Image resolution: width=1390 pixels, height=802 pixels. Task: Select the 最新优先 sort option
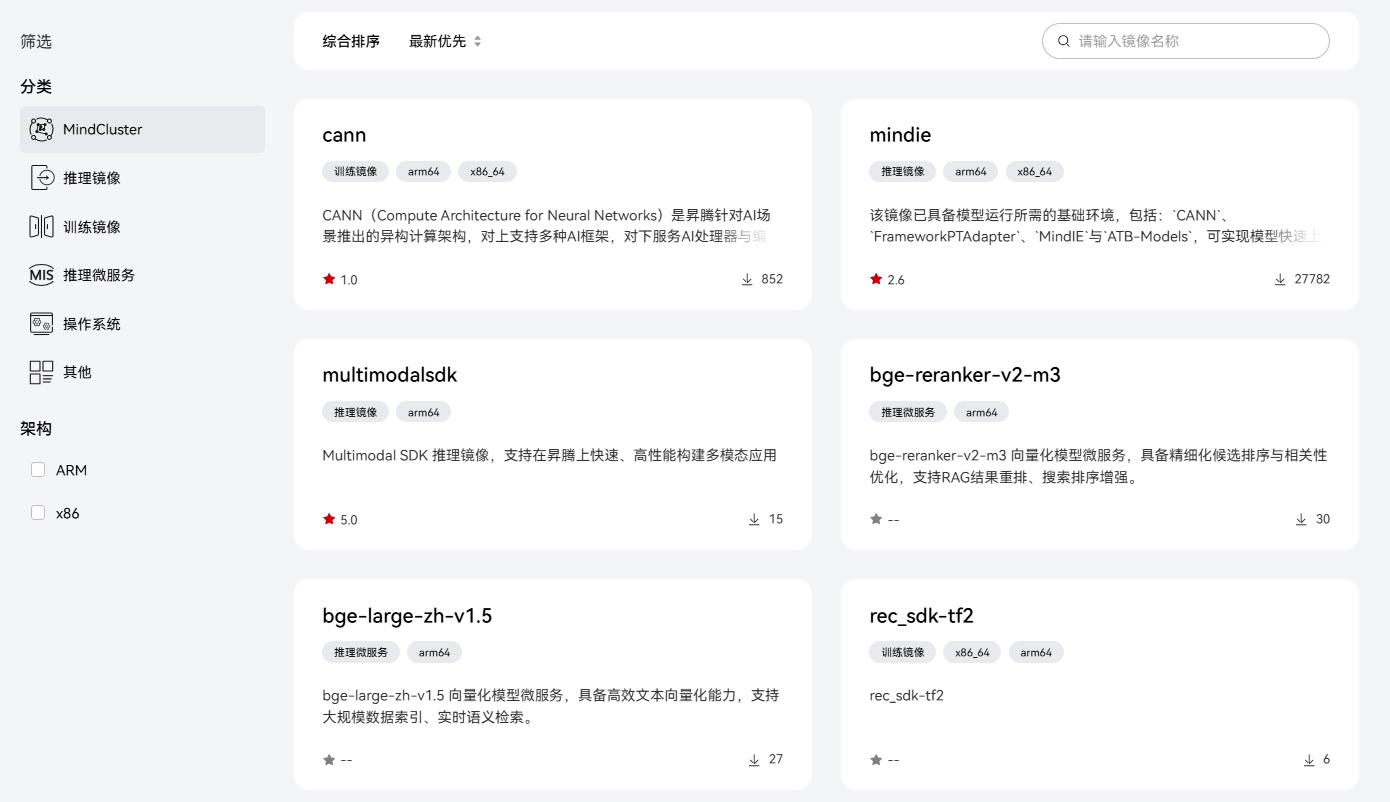(x=437, y=41)
